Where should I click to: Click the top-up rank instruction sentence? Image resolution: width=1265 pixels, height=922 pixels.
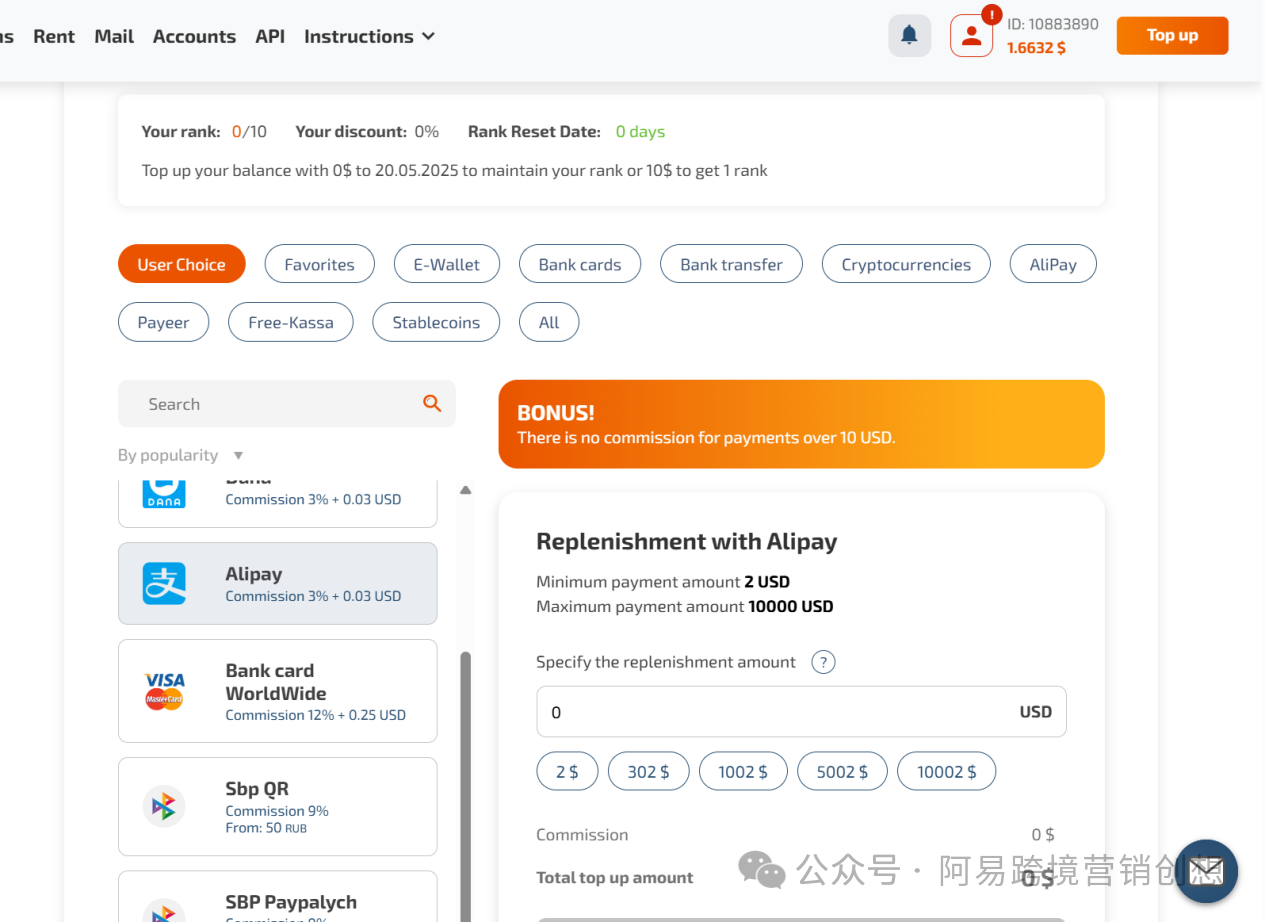455,170
